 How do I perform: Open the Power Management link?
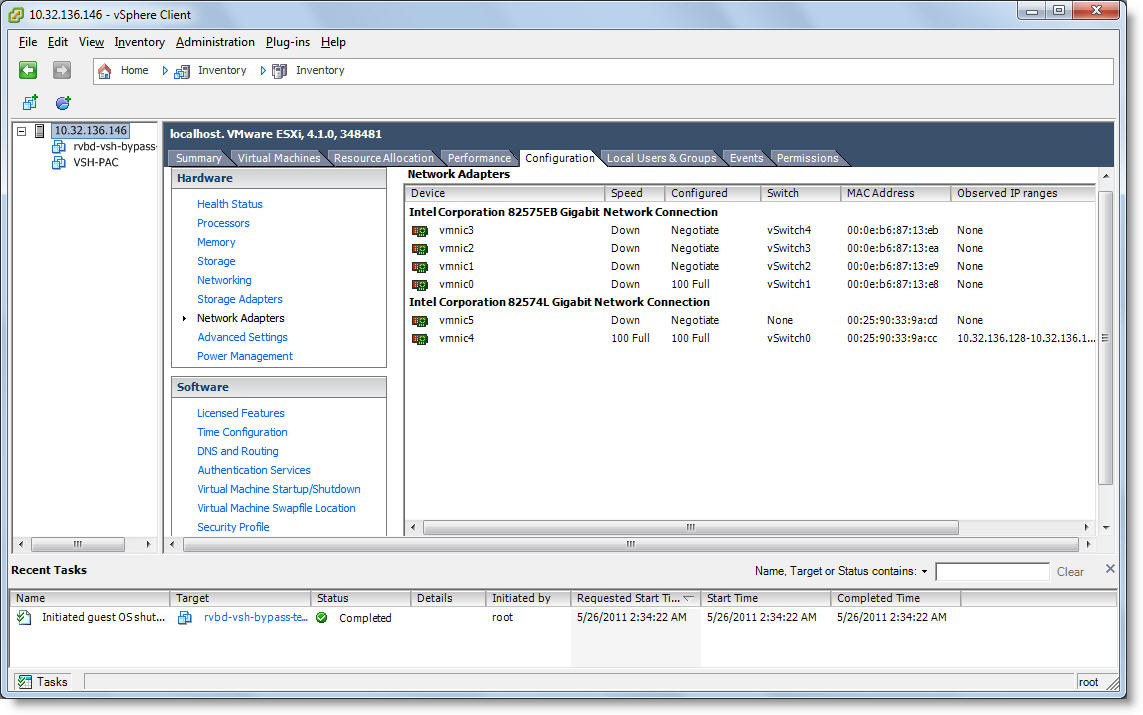coord(245,356)
